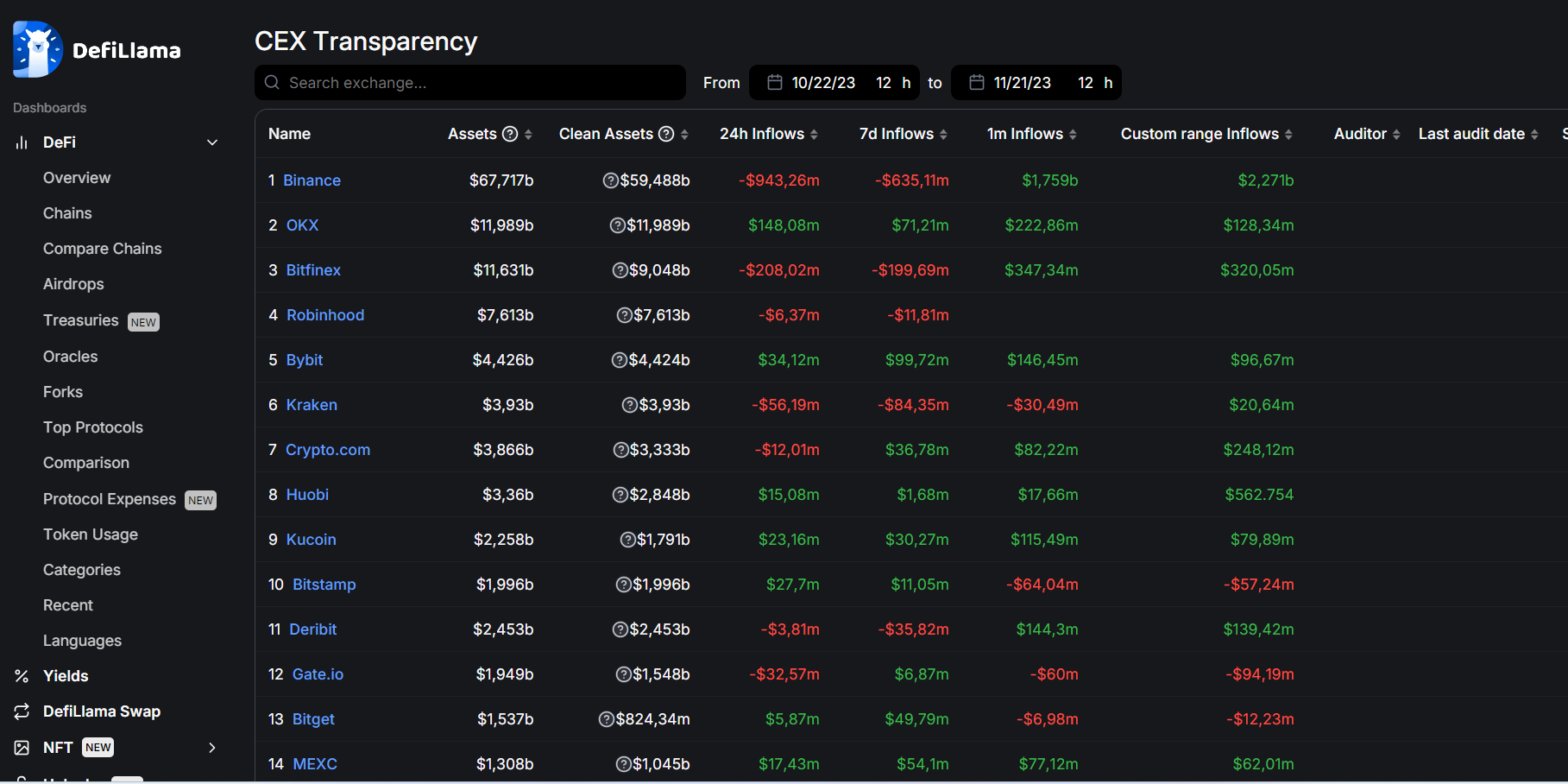
Task: Sort by 24h Inflows arrows
Action: click(x=814, y=135)
